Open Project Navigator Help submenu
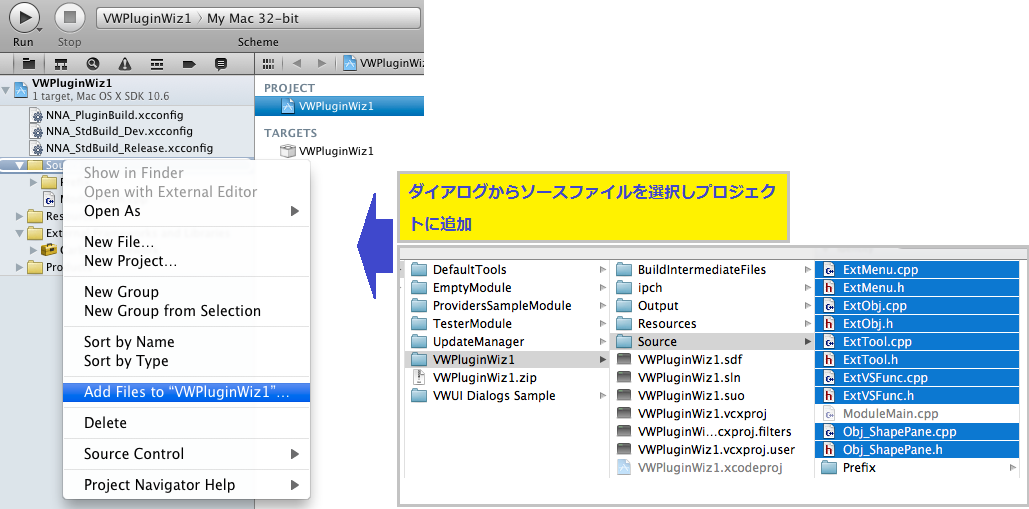The width and height of the screenshot is (1029, 509). click(x=186, y=485)
